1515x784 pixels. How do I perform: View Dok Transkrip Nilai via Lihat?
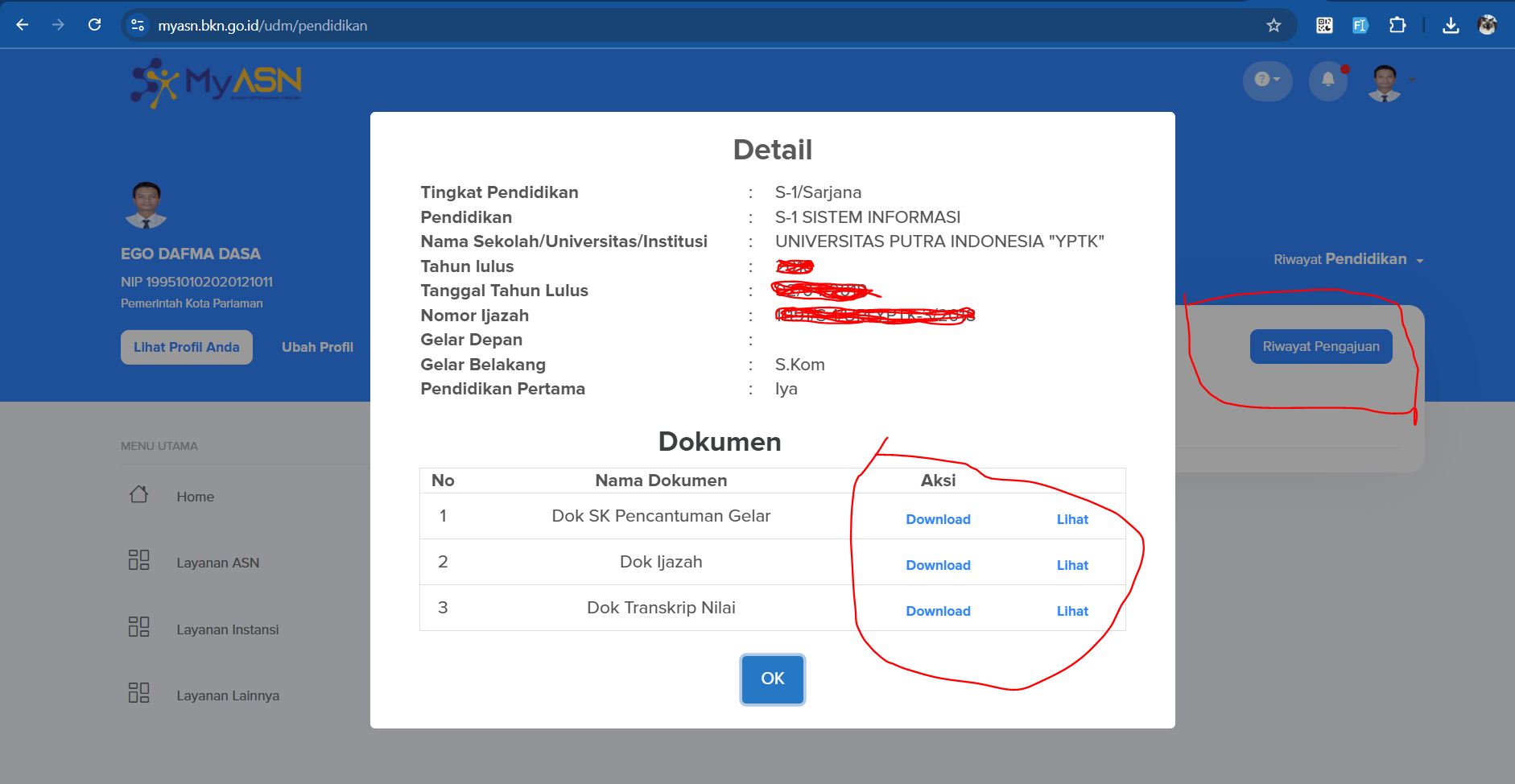pos(1072,611)
